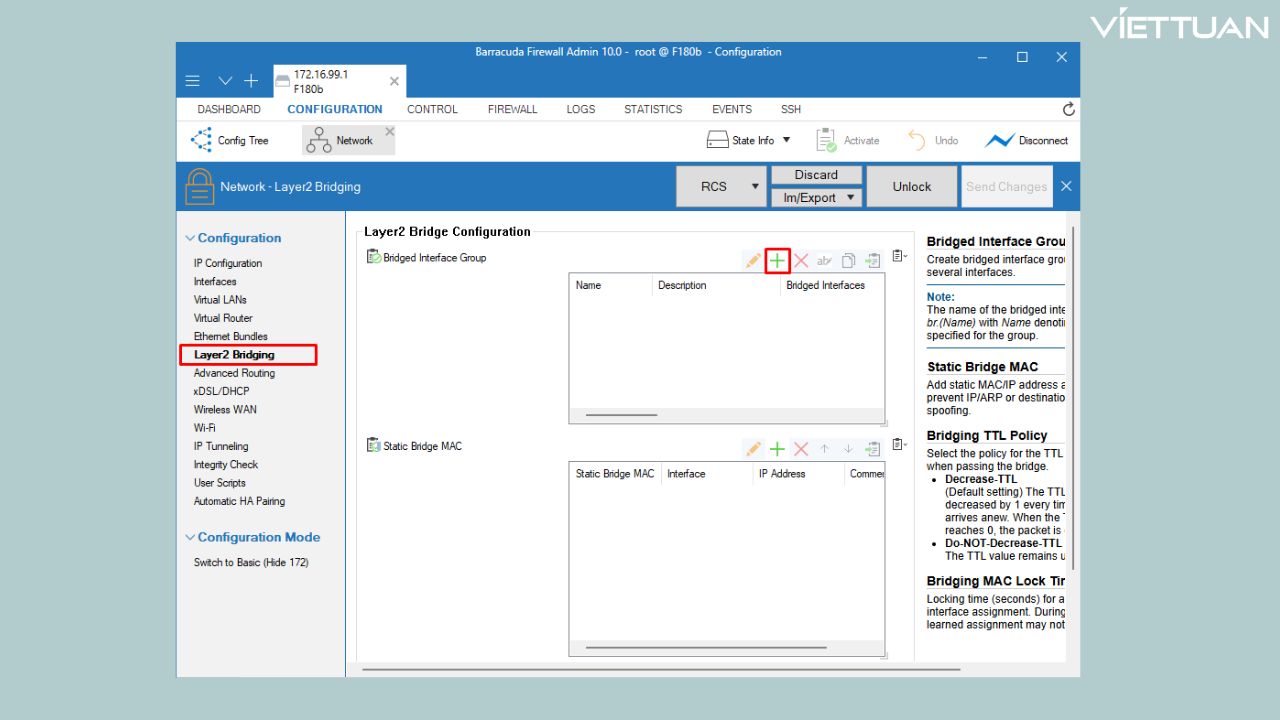Click Switch to Basic link
The height and width of the screenshot is (720, 1280).
point(251,563)
